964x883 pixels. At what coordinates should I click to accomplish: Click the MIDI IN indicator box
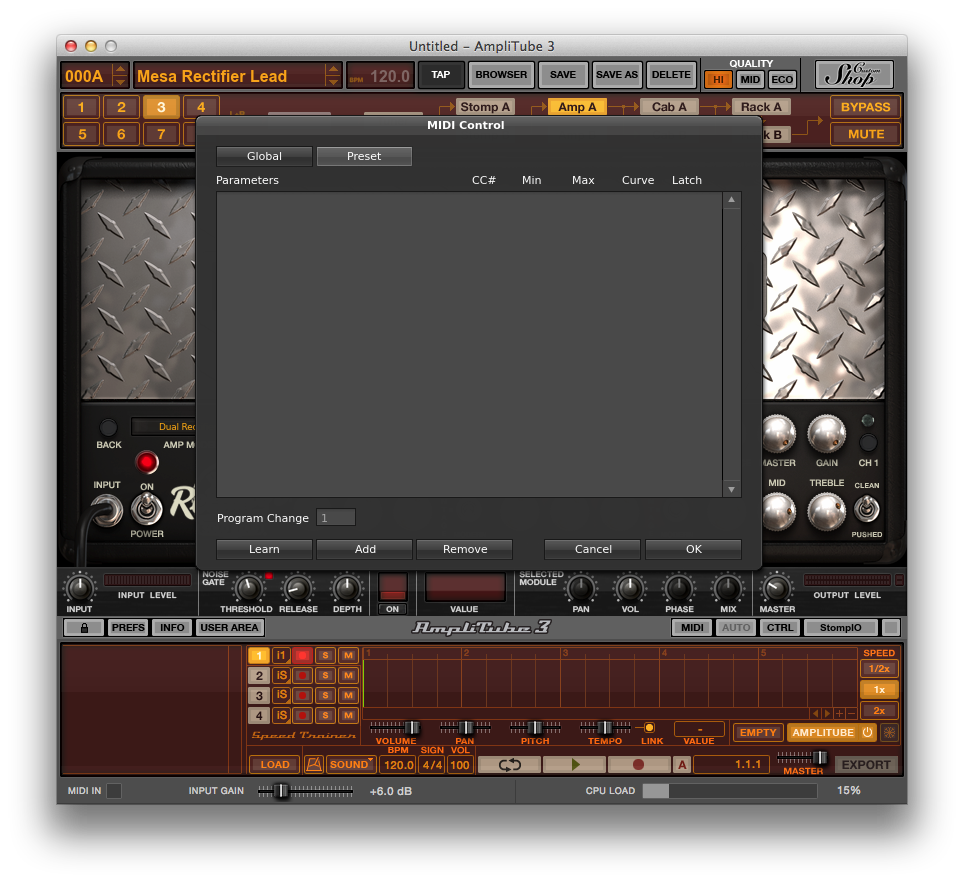[x=114, y=791]
